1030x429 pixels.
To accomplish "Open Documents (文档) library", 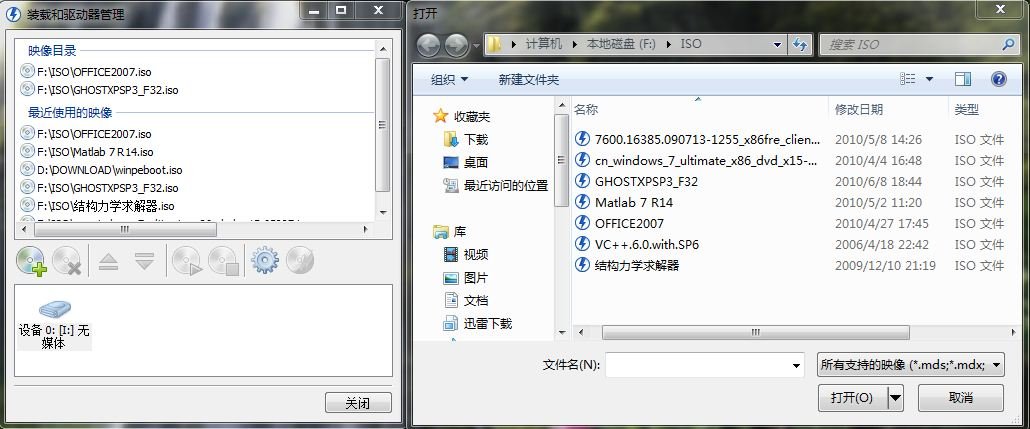I will [x=466, y=300].
